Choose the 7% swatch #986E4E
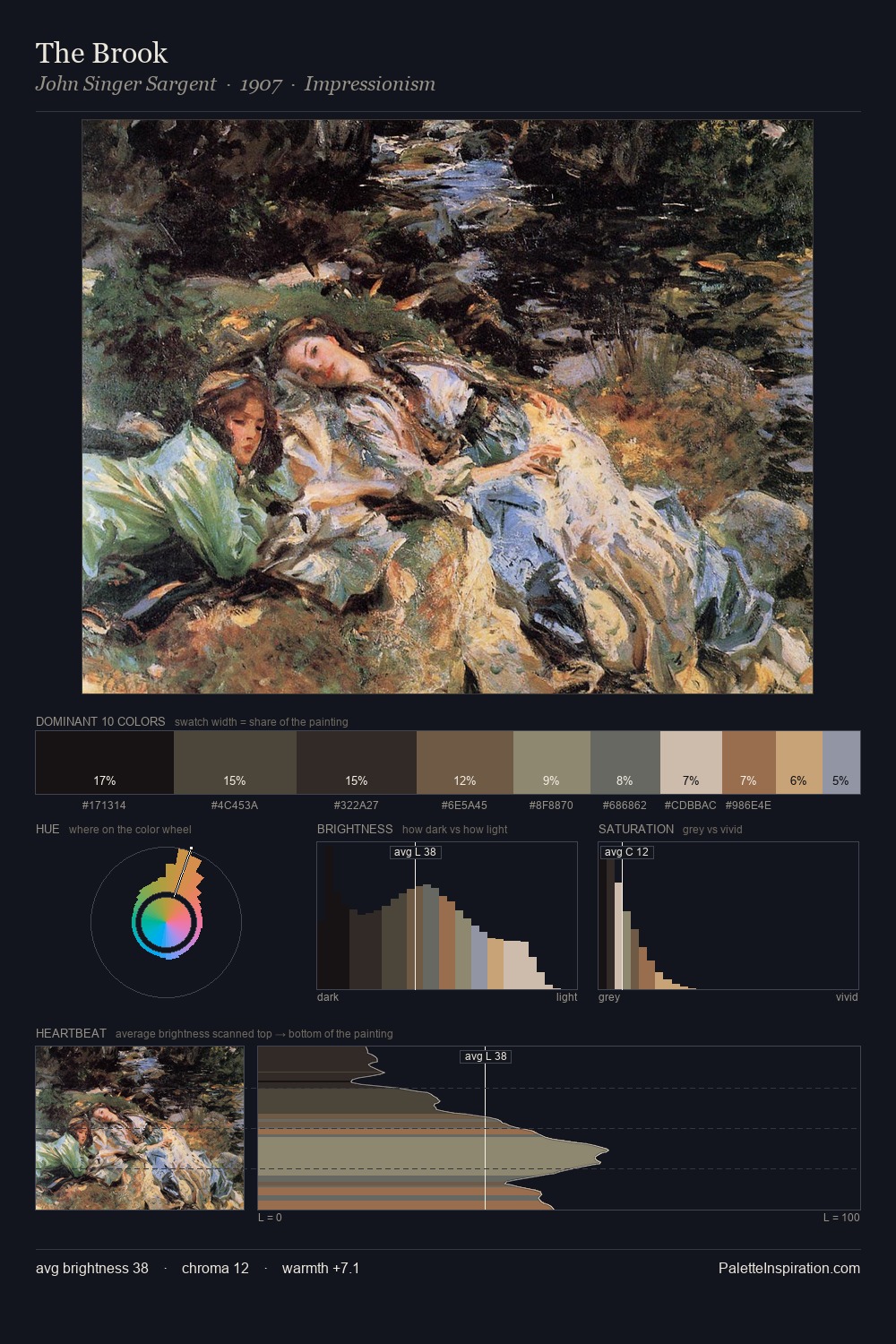 pyautogui.click(x=749, y=762)
